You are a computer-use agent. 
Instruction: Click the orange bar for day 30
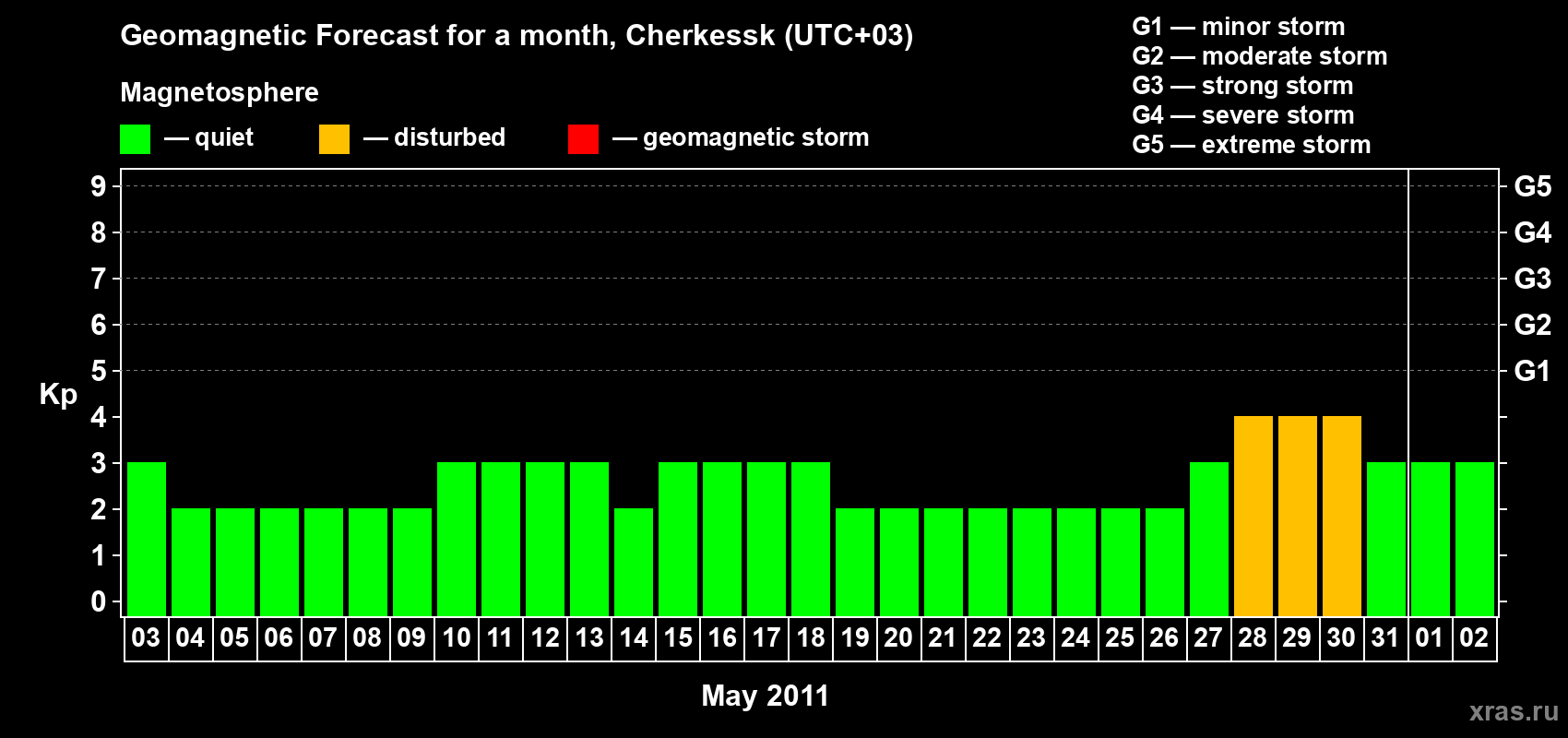1342,516
